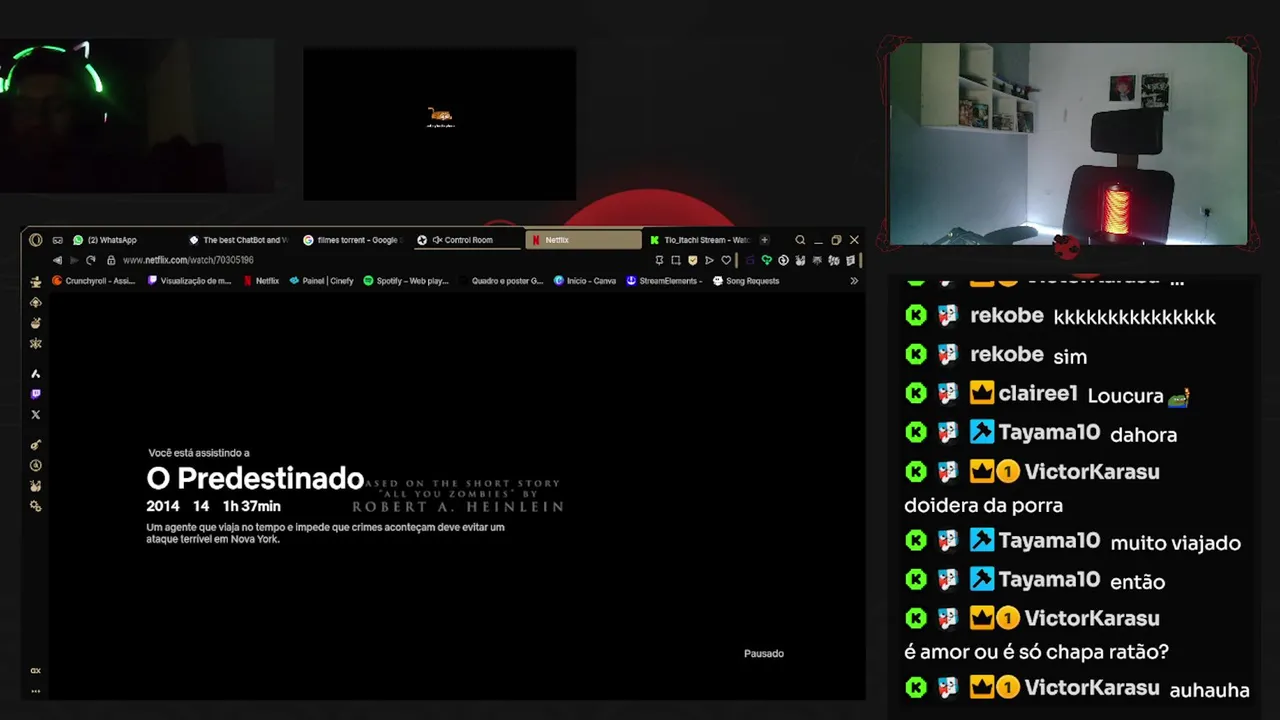Open the Início - Canva bookmark

pos(585,281)
